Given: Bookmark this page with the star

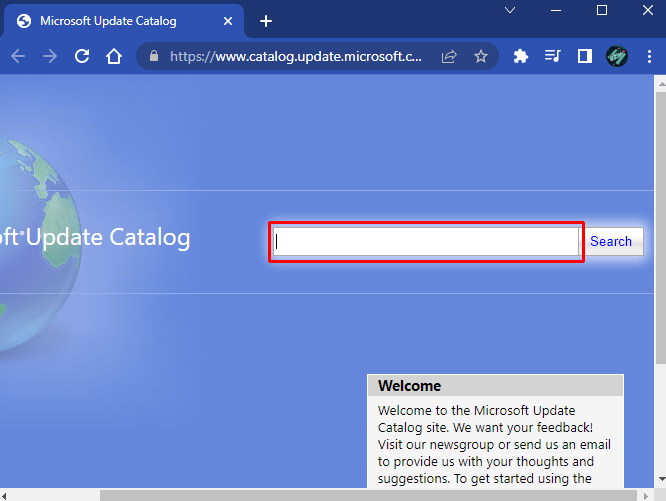Looking at the screenshot, I should (481, 56).
